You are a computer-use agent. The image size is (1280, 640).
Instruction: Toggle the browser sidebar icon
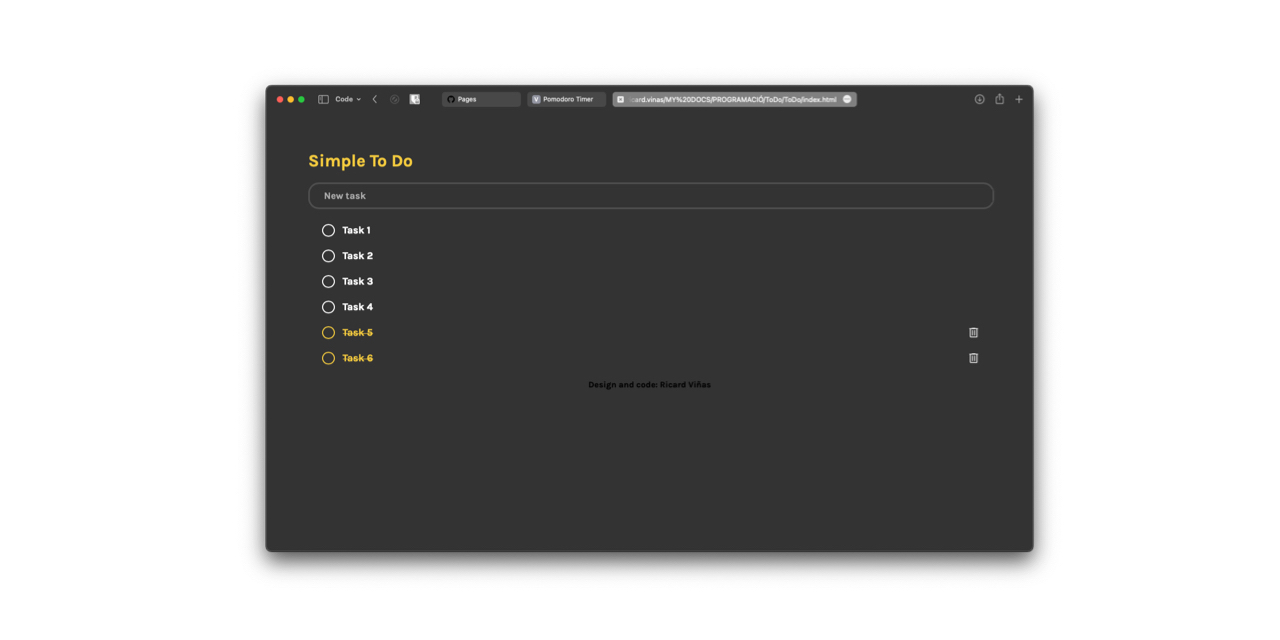pos(321,99)
